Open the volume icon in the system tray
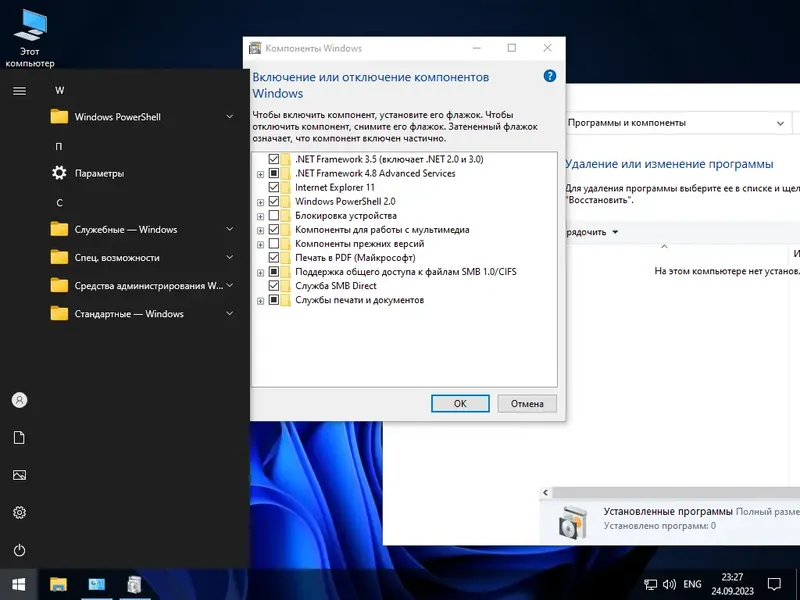800x600 pixels. coord(669,584)
